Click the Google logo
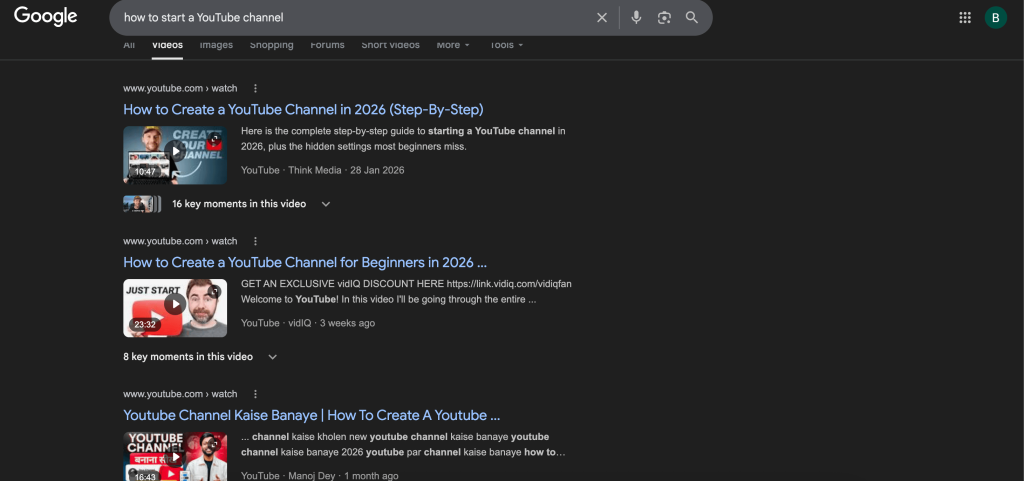This screenshot has width=1024, height=481. 46,16
